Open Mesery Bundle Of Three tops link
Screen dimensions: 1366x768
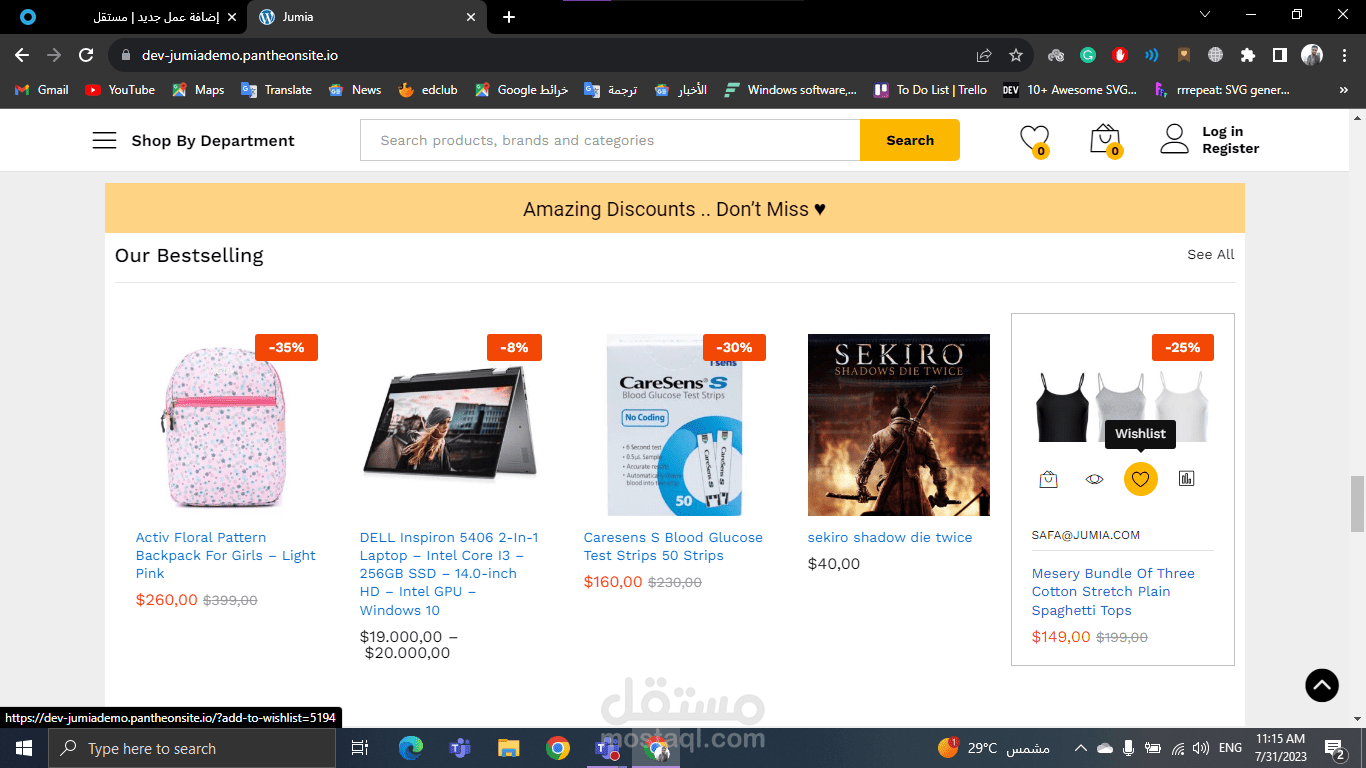1113,592
